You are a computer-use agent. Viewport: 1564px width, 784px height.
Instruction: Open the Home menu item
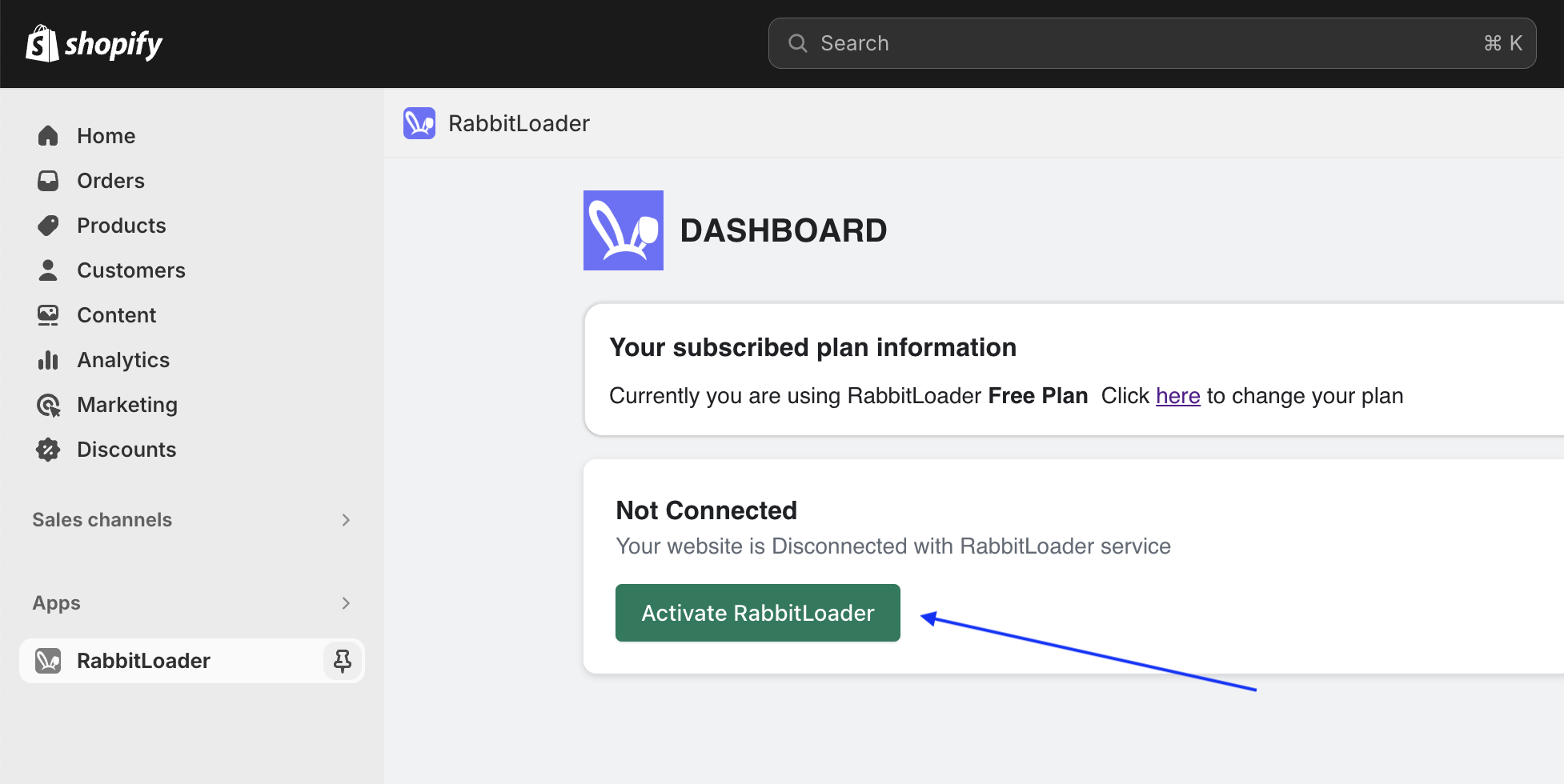(x=106, y=135)
